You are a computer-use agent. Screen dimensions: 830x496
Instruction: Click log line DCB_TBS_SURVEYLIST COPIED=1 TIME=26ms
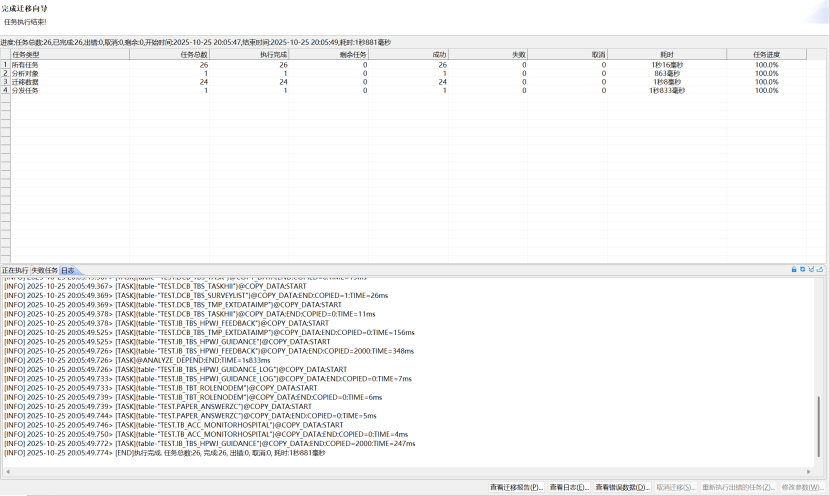196,295
